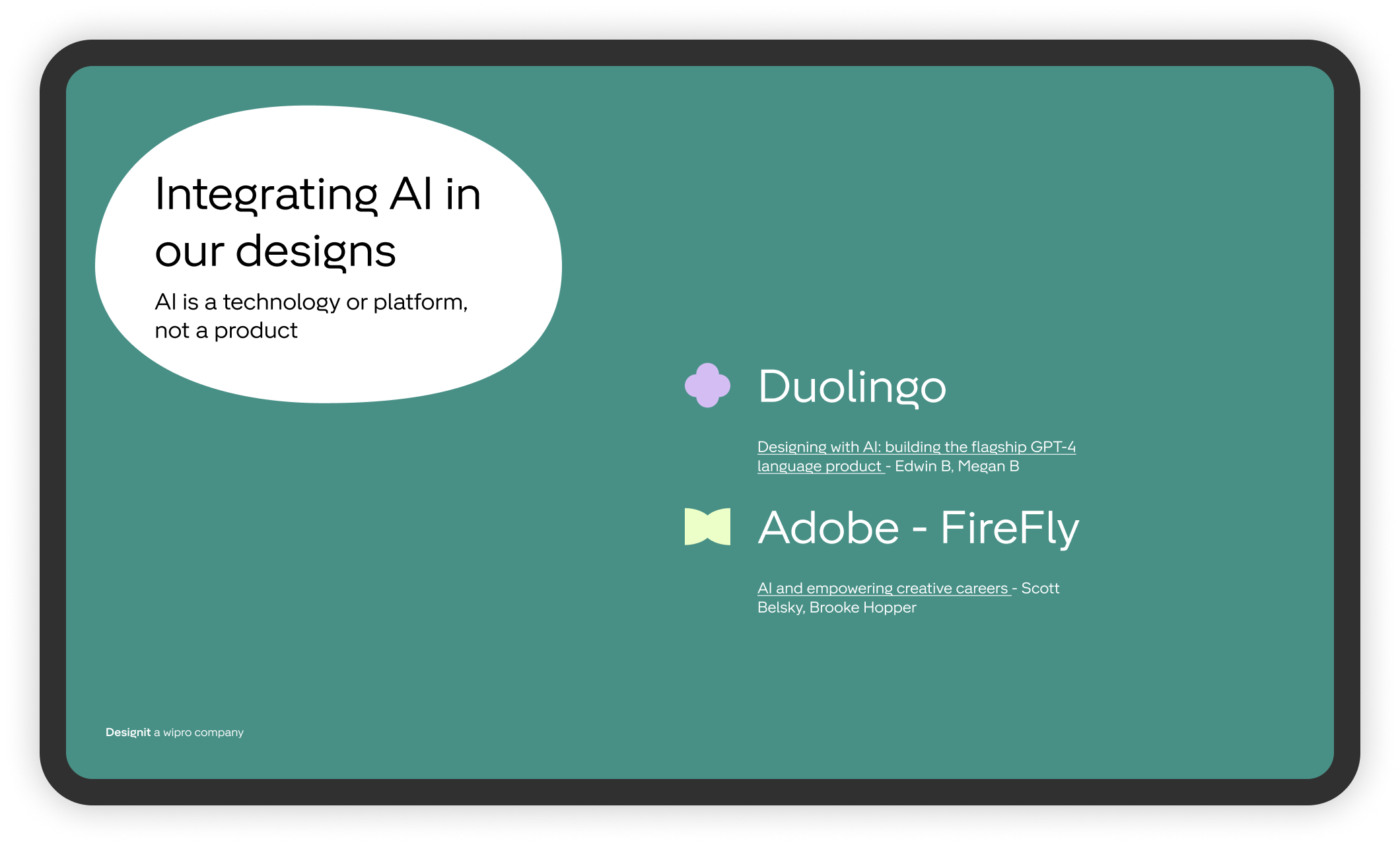Open the 'Designing with AI' flagship GPT-4 link

tap(916, 447)
